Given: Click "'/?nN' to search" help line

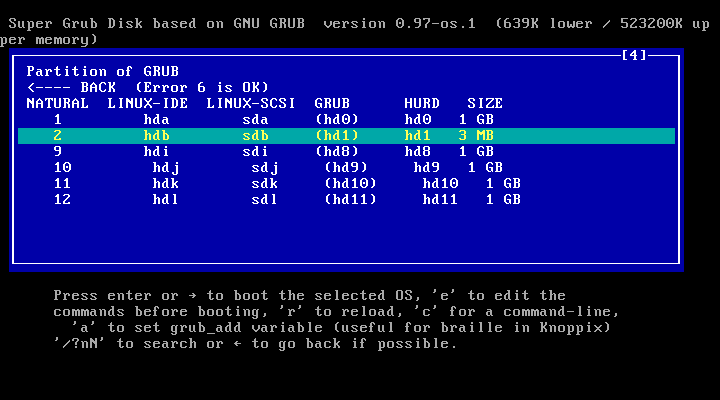Looking at the screenshot, I should (x=255, y=344).
